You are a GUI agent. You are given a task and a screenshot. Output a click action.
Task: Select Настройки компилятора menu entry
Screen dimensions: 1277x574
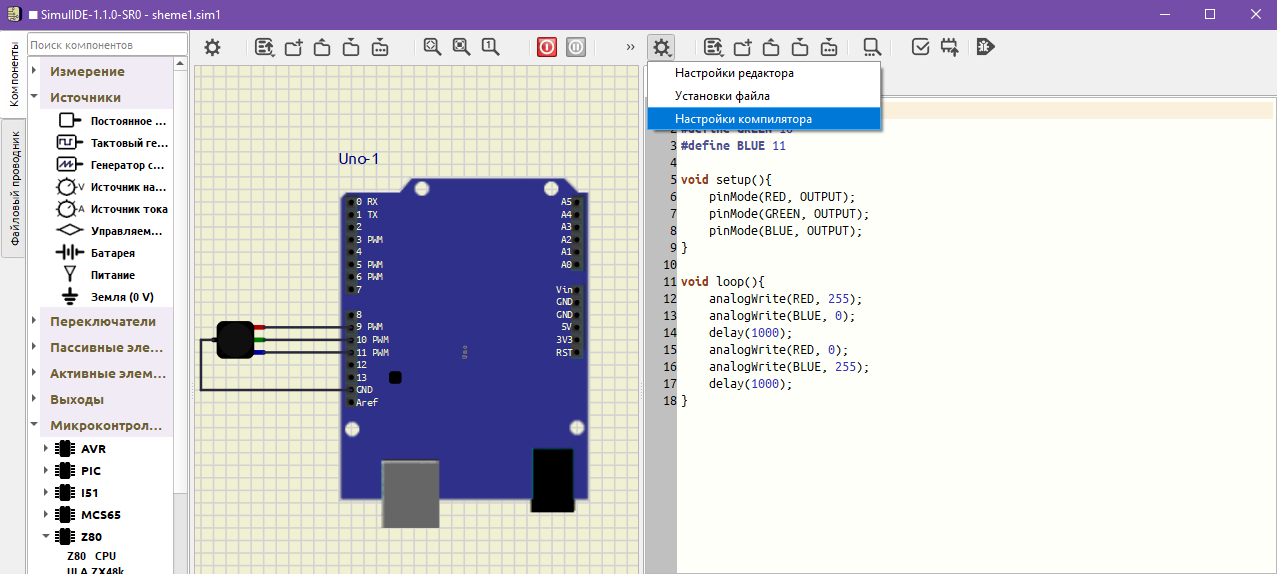[x=743, y=119]
